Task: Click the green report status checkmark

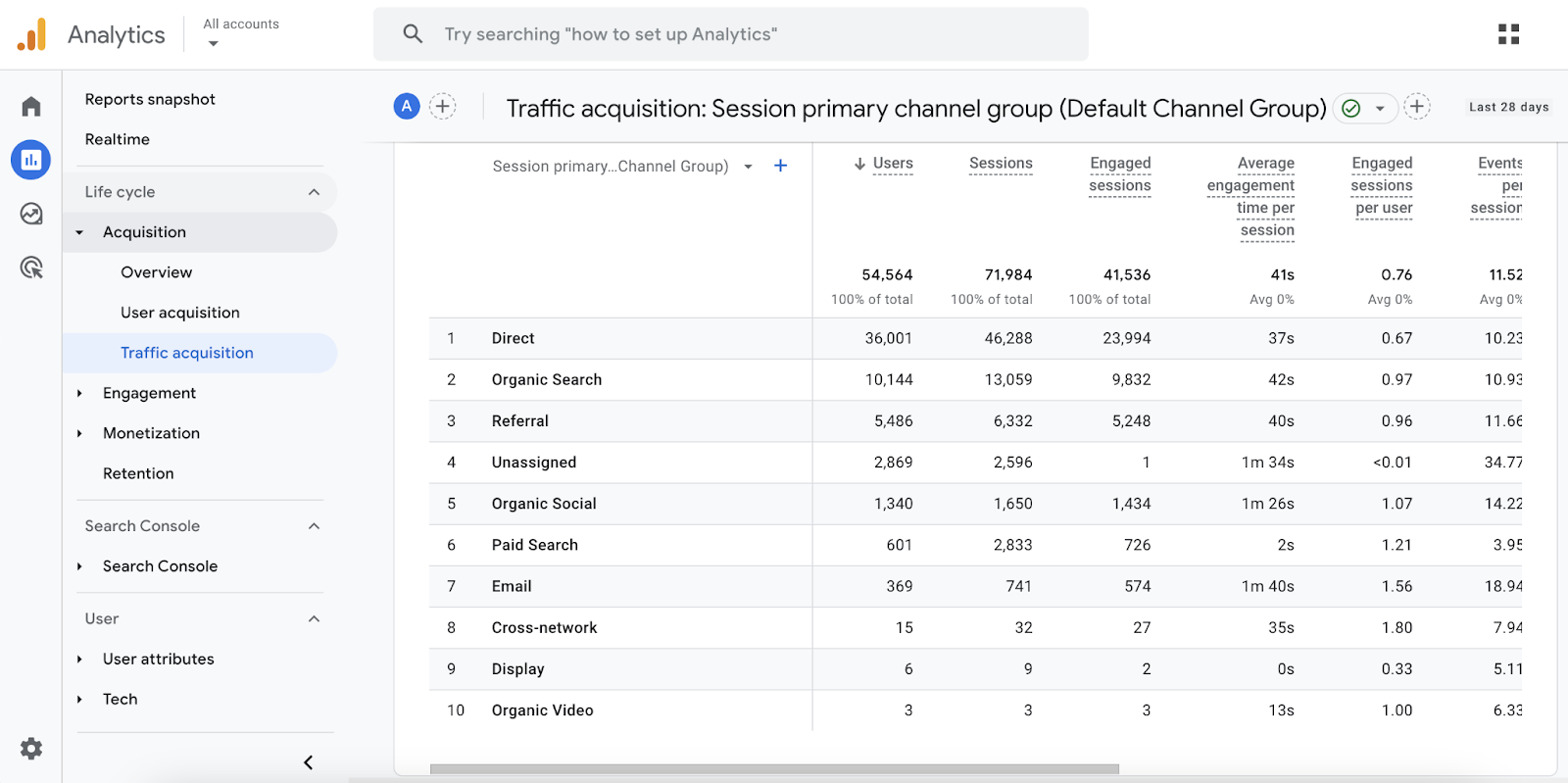Action: [1351, 108]
